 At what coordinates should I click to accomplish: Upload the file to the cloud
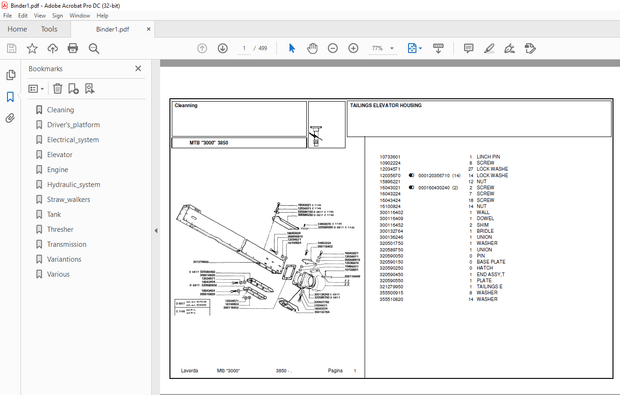tap(53, 48)
